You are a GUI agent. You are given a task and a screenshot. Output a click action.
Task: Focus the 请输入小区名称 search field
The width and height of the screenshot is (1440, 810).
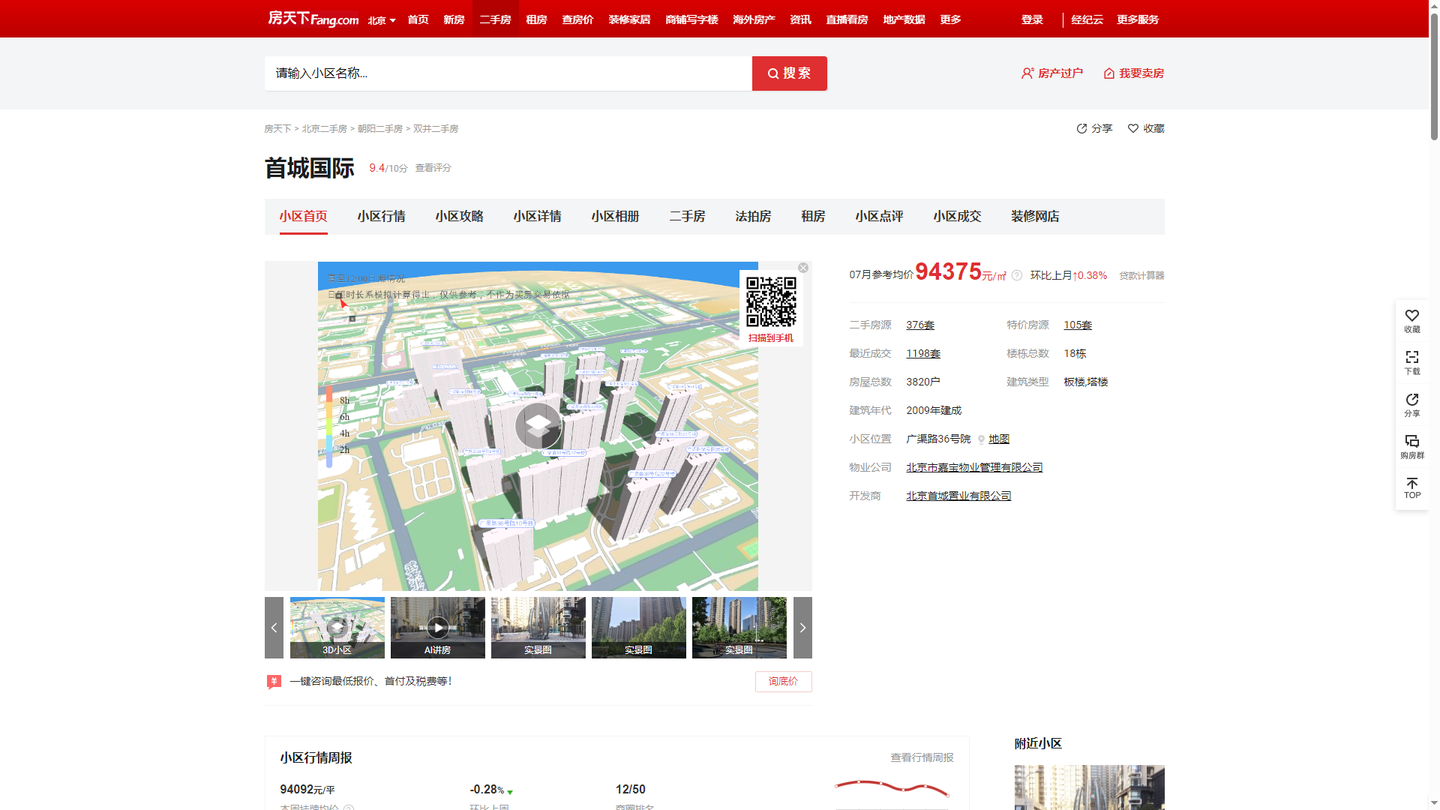point(508,73)
